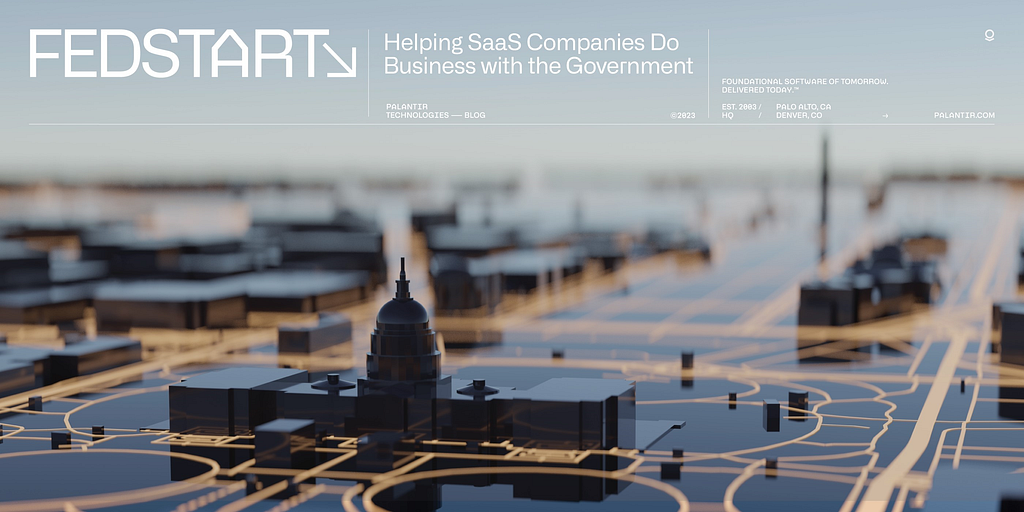Click the 'DENVER, CO' text

tap(799, 116)
